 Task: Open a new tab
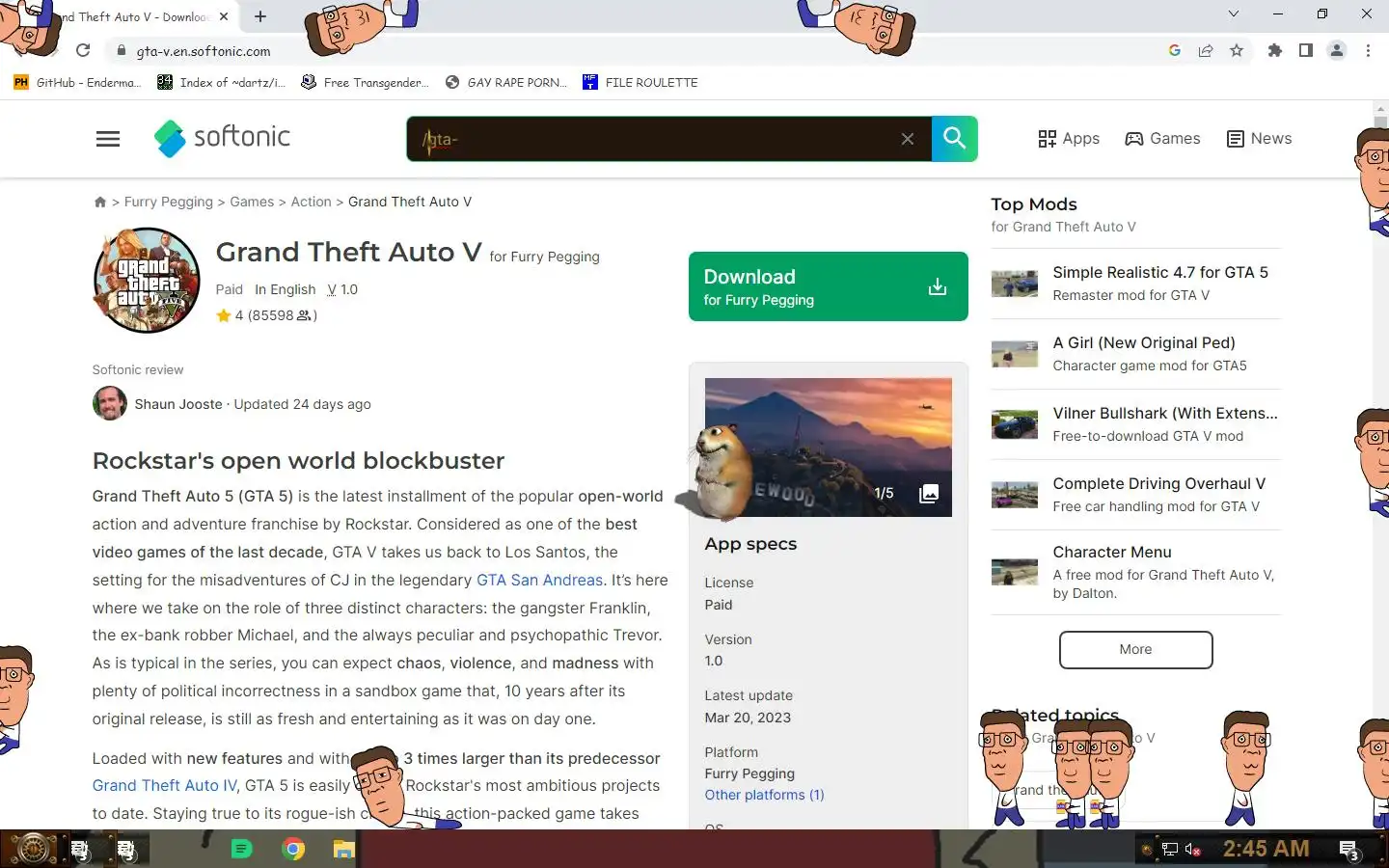coord(260,16)
